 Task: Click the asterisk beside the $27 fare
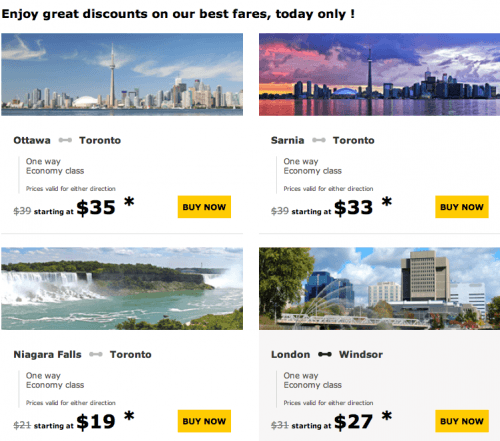[387, 415]
